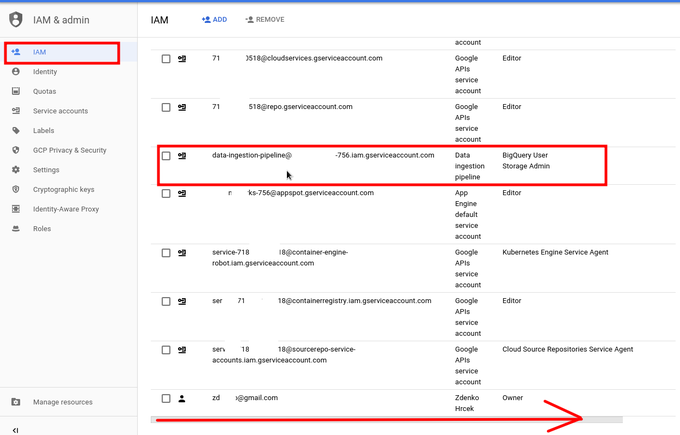Open GCP Privacy & Security page
This screenshot has height=435, width=680.
[x=69, y=150]
